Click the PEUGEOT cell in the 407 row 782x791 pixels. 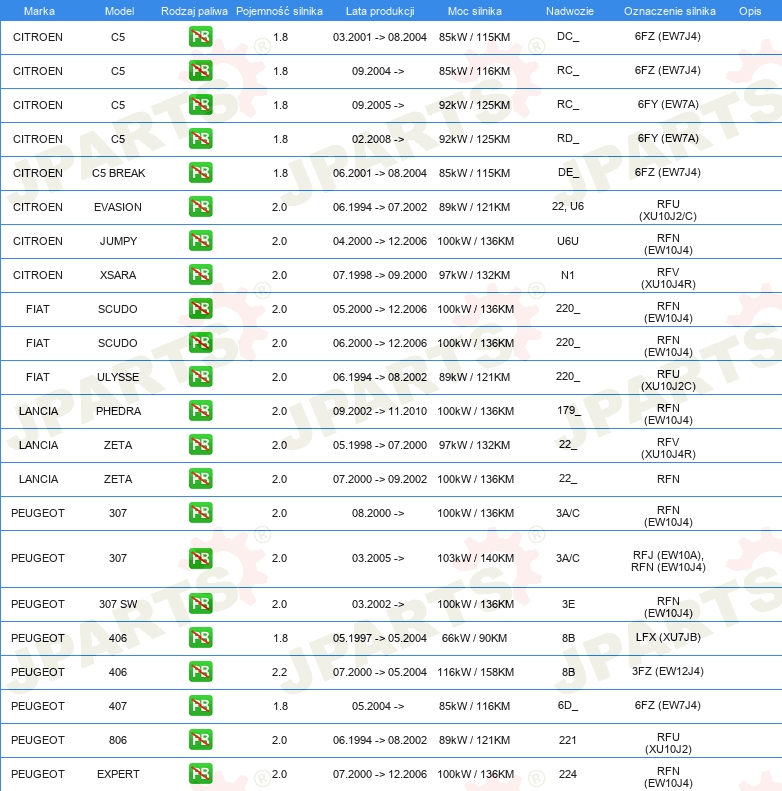[x=38, y=706]
